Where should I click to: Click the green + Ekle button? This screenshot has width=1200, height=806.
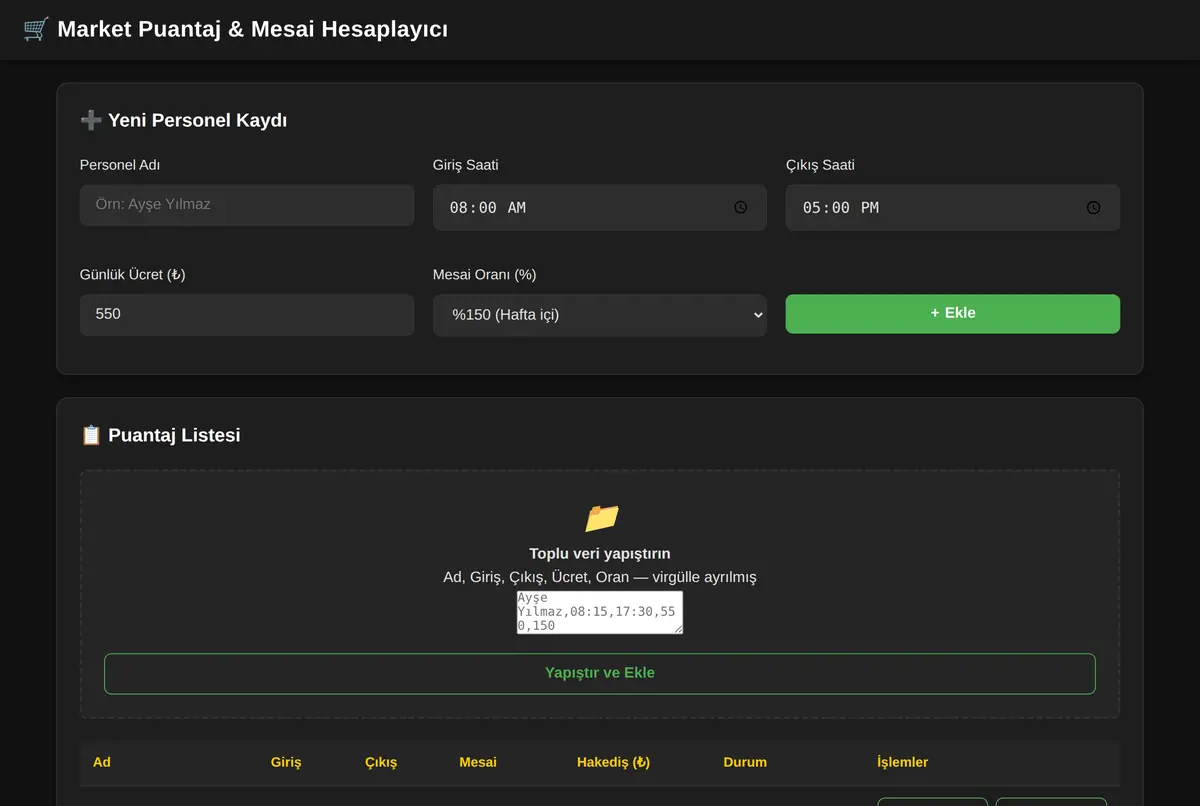tap(953, 313)
